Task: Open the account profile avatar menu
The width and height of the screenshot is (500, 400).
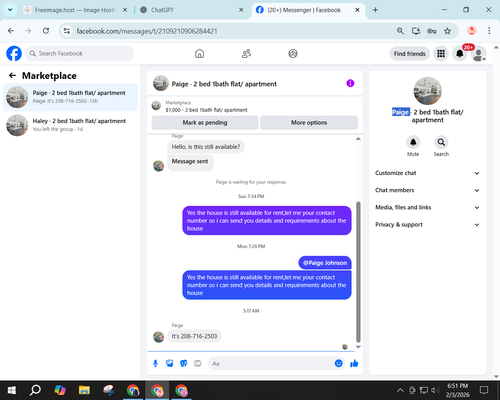Action: pyautogui.click(x=478, y=54)
